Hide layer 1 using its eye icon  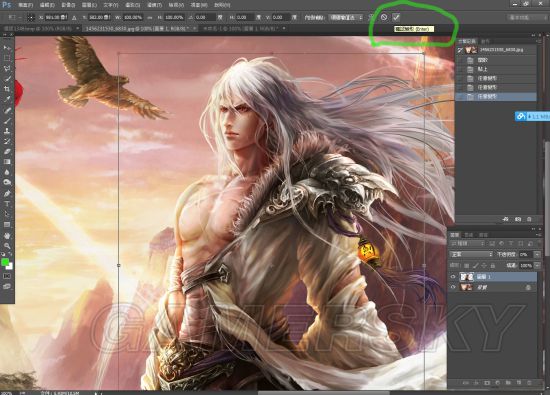click(453, 277)
